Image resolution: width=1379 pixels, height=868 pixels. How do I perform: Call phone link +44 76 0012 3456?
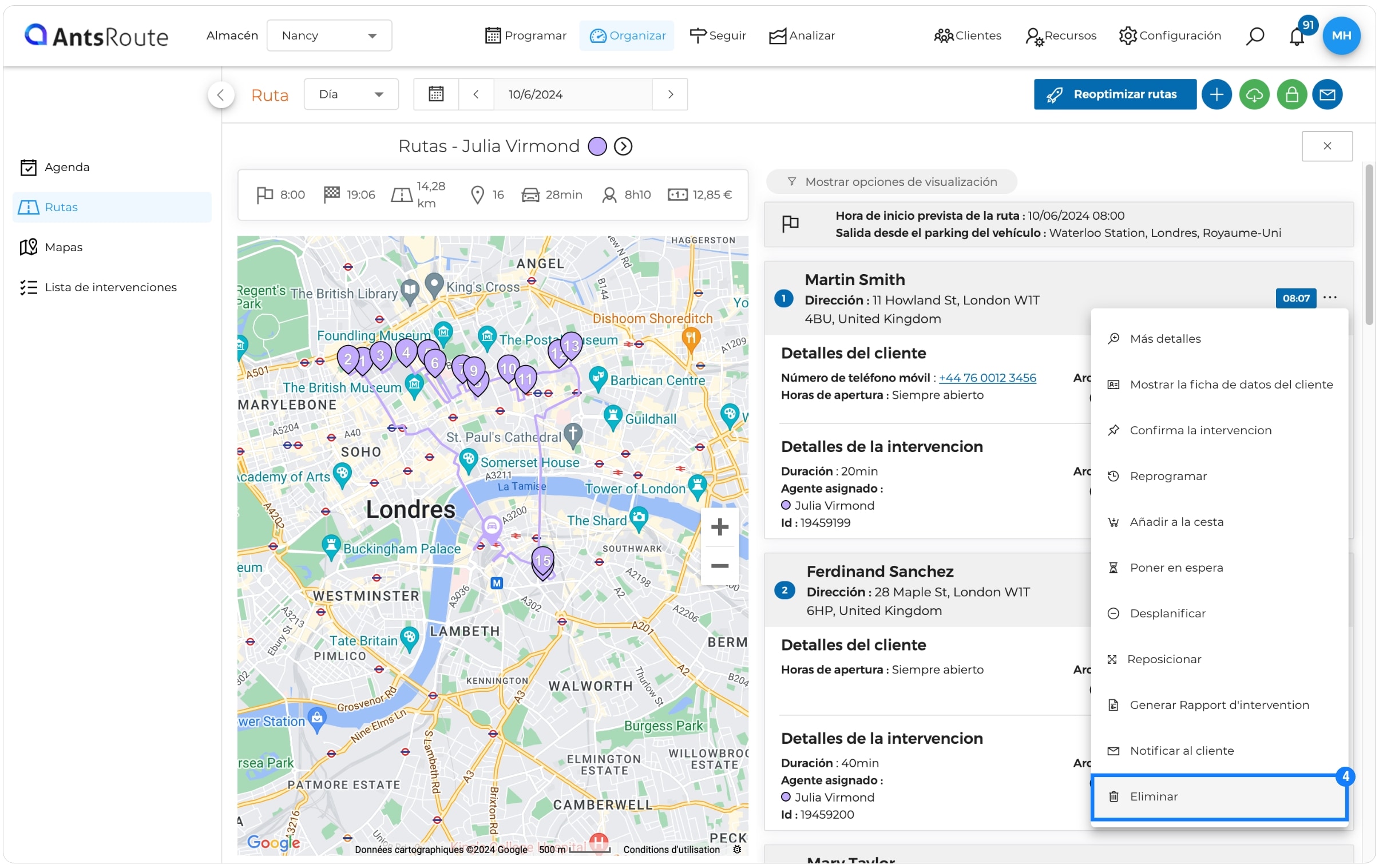coord(987,378)
